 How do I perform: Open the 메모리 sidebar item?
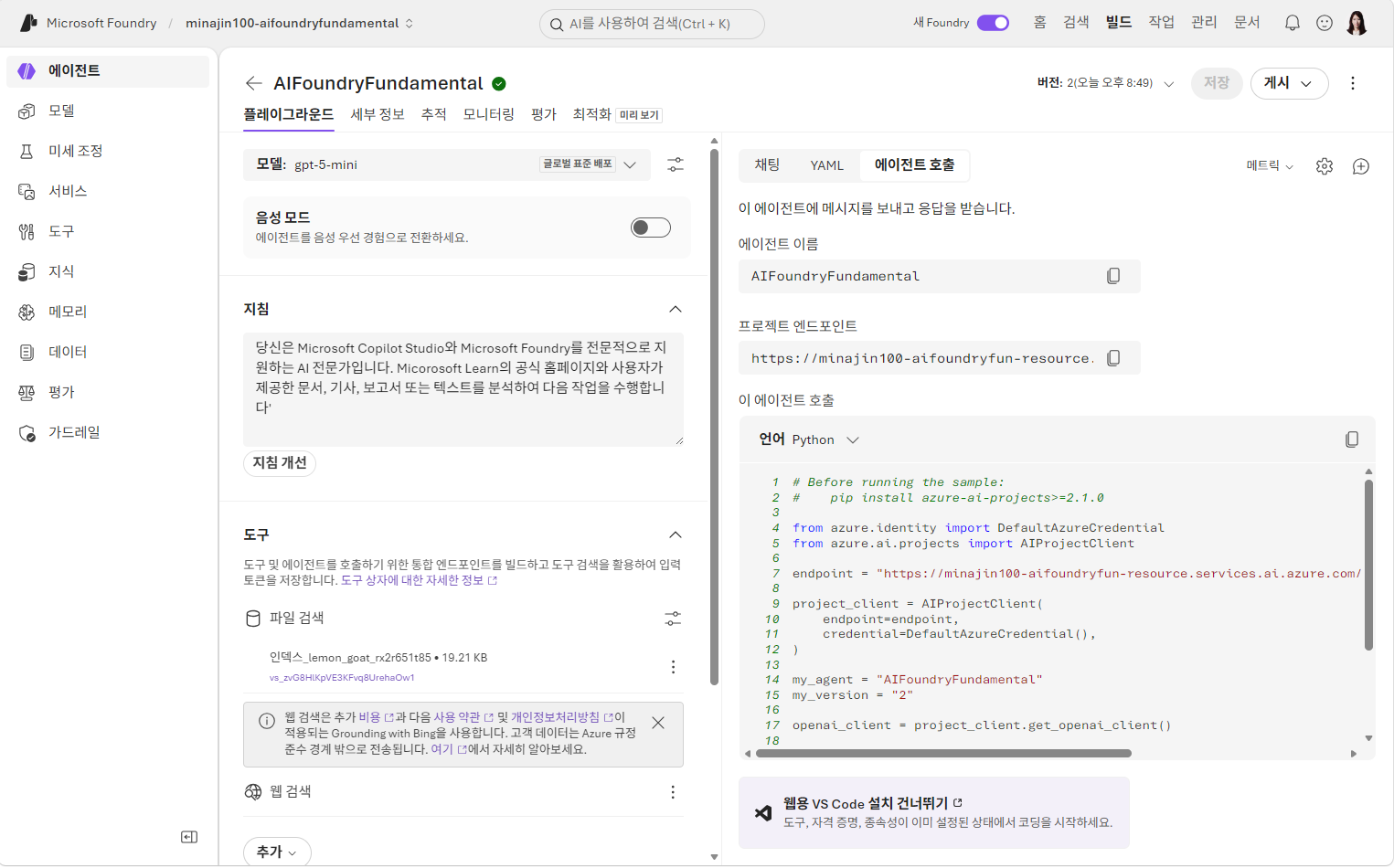tap(108, 312)
